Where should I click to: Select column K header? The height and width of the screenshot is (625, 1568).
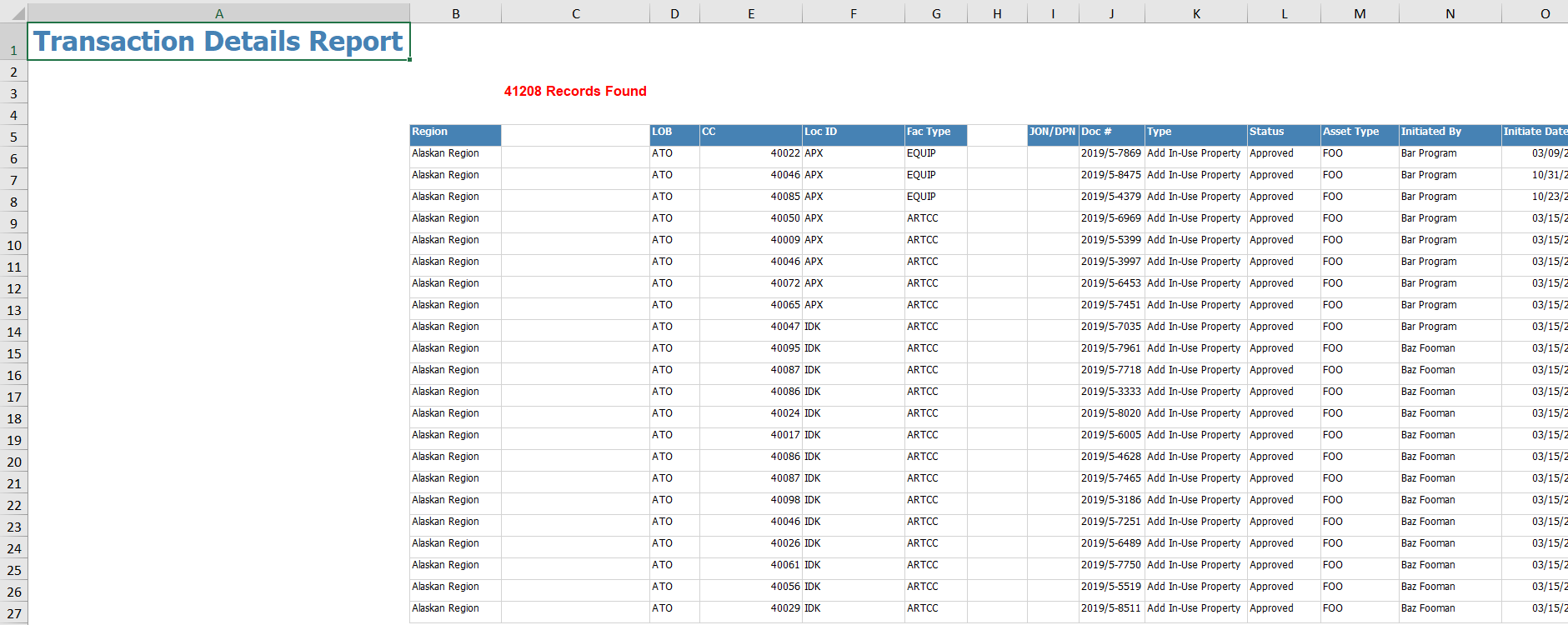[1196, 13]
